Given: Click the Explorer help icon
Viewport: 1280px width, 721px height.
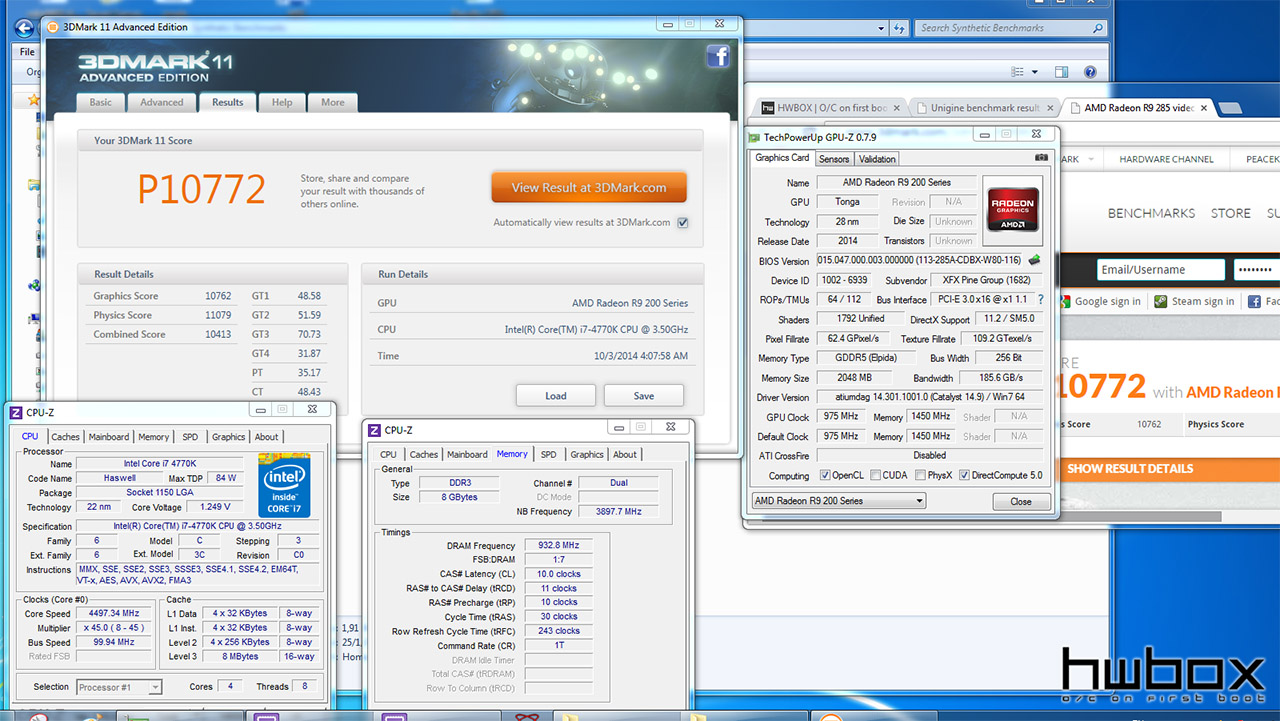Looking at the screenshot, I should tap(1090, 72).
